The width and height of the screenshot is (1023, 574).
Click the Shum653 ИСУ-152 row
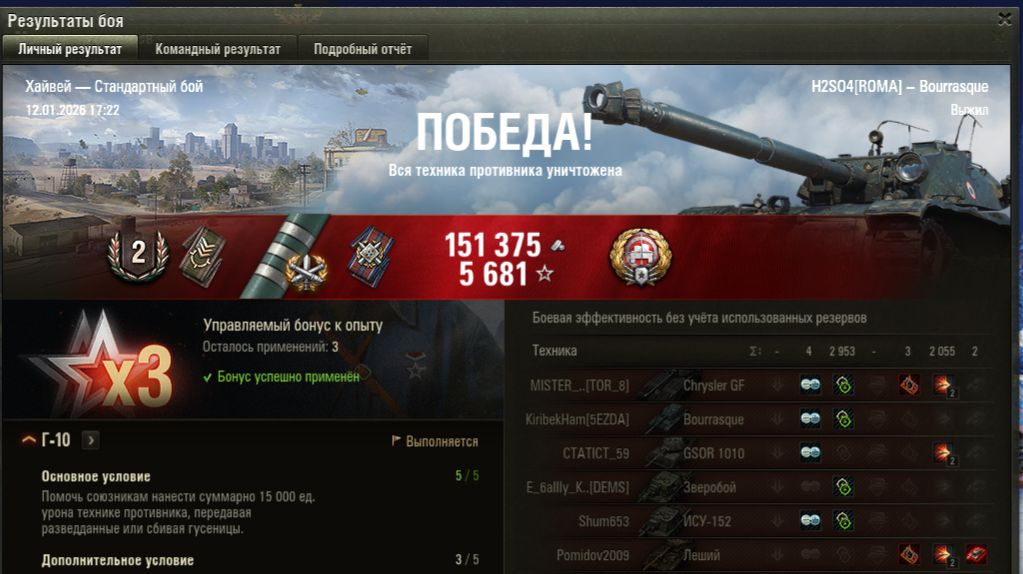pos(757,521)
